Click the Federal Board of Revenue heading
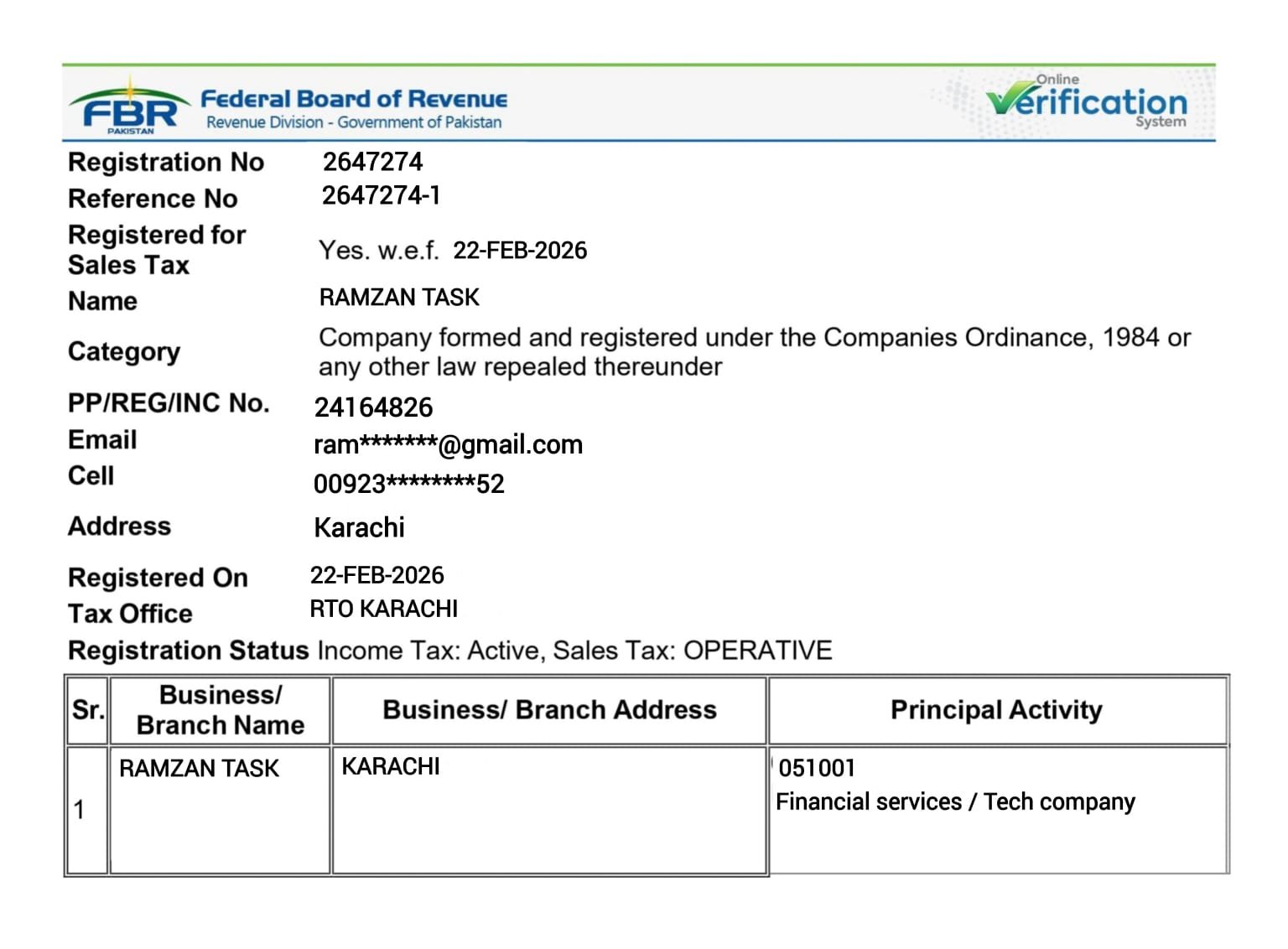Image resolution: width=1288 pixels, height=949 pixels. (353, 99)
